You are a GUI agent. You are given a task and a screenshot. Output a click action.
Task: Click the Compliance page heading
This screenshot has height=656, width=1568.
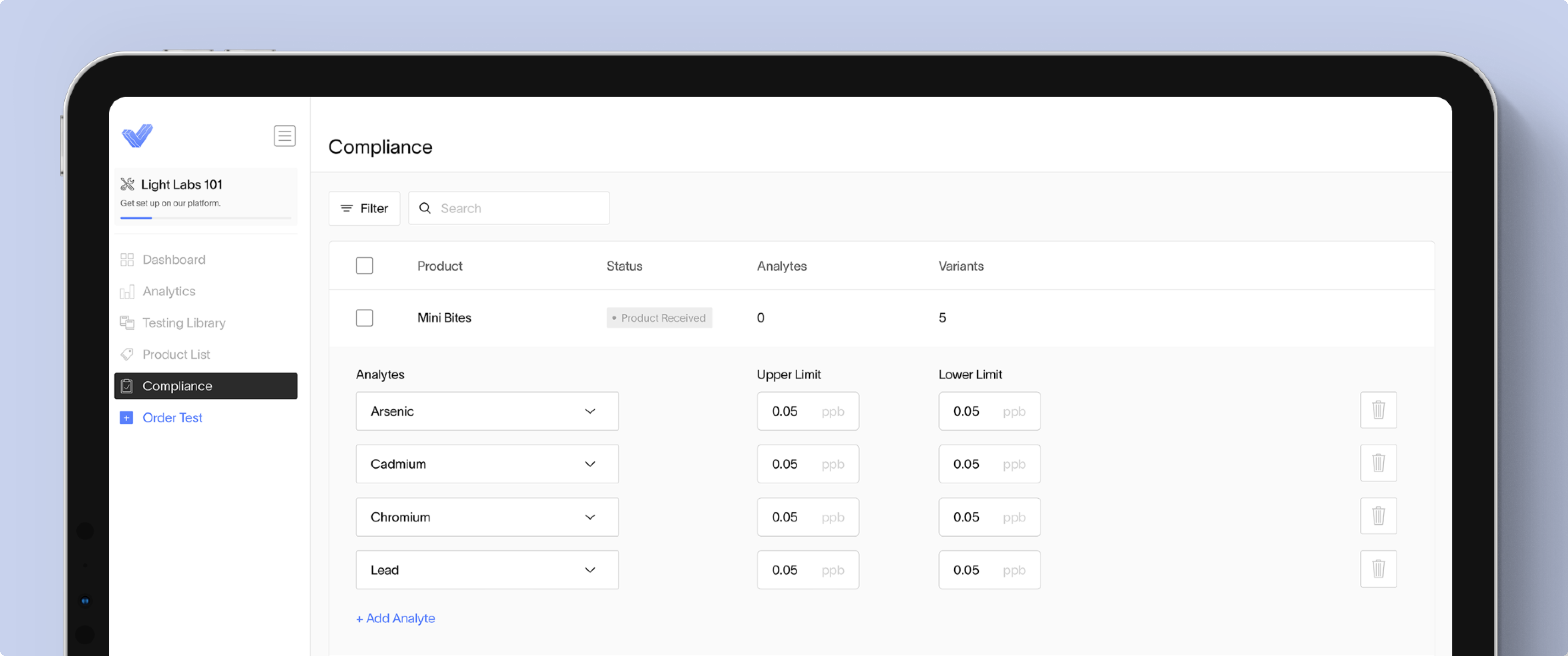coord(380,147)
